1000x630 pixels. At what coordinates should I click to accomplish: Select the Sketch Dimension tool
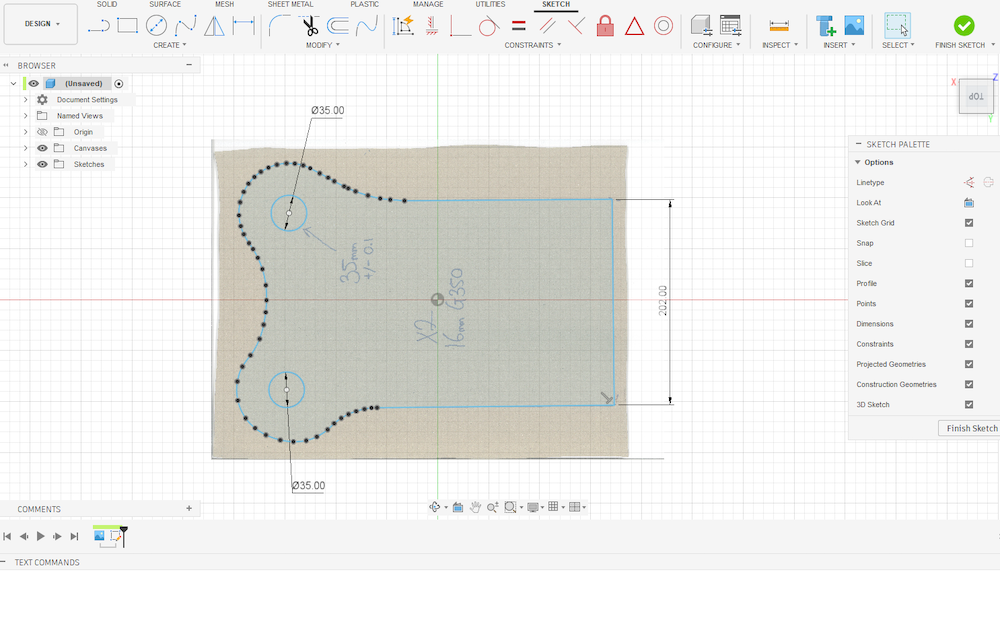pyautogui.click(x=243, y=26)
